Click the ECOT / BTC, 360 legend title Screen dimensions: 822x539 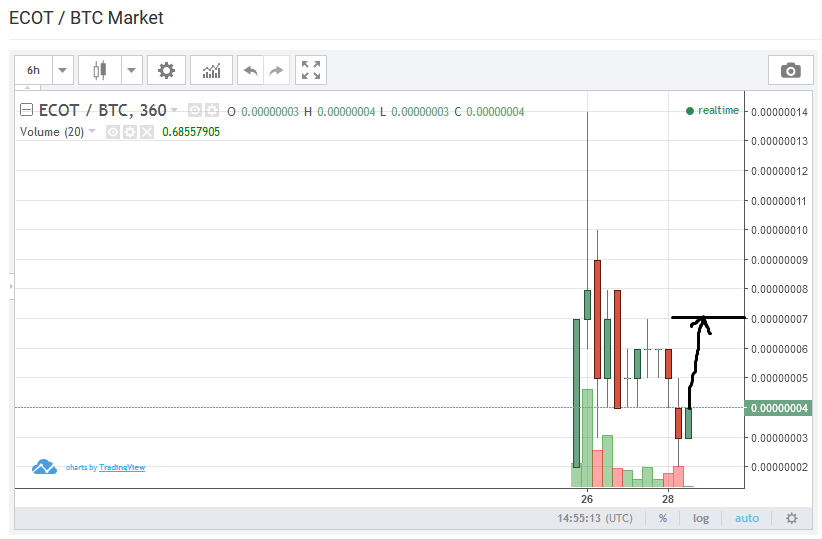click(102, 110)
